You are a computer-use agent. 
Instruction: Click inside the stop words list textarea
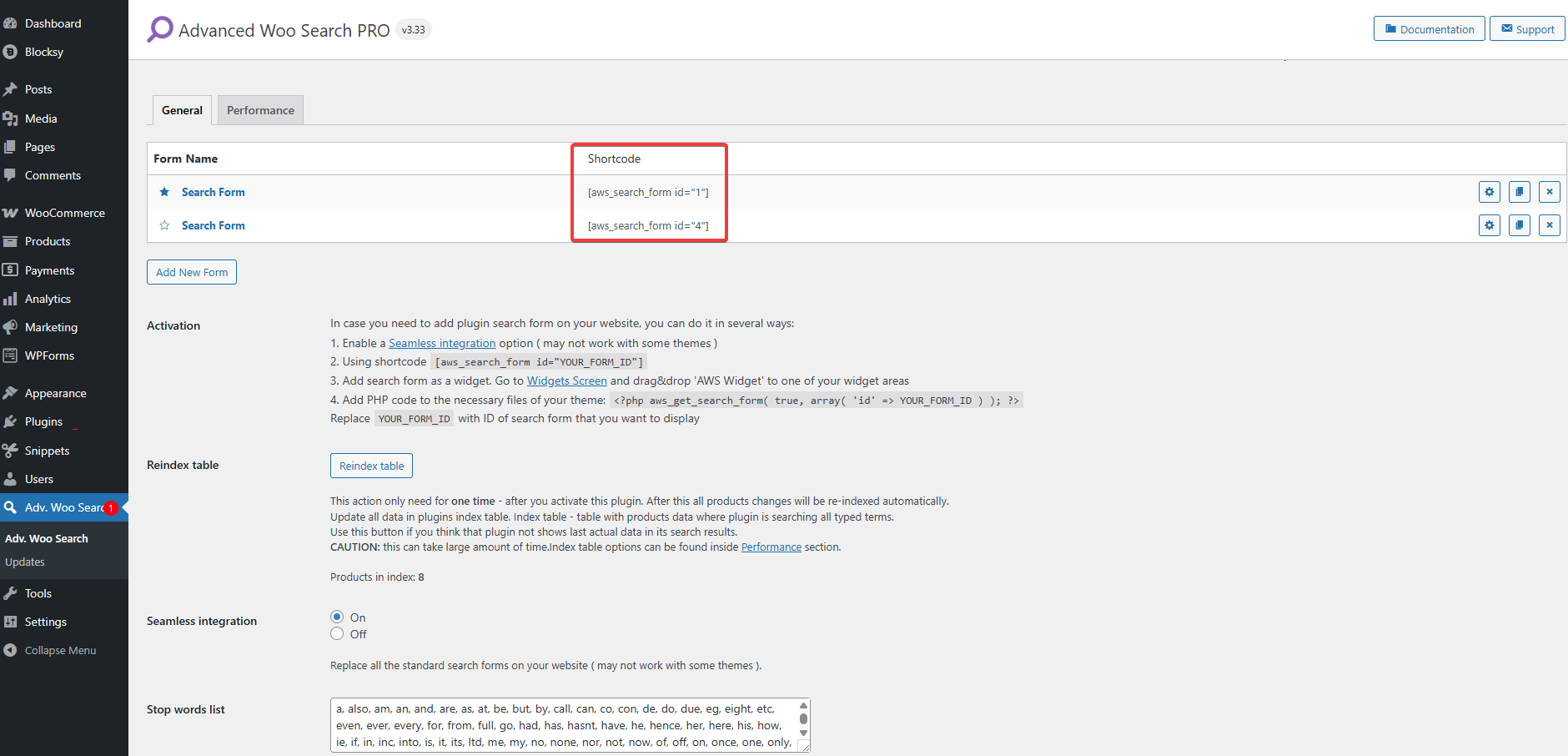(564, 724)
